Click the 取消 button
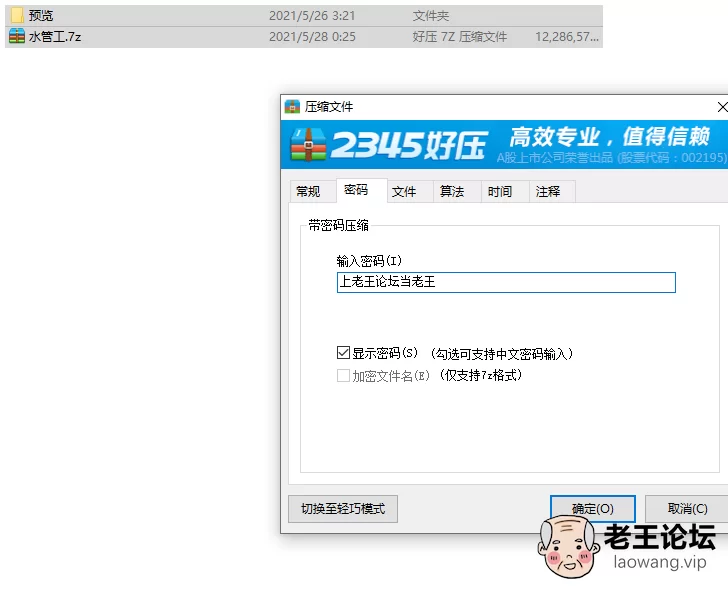 (x=686, y=509)
